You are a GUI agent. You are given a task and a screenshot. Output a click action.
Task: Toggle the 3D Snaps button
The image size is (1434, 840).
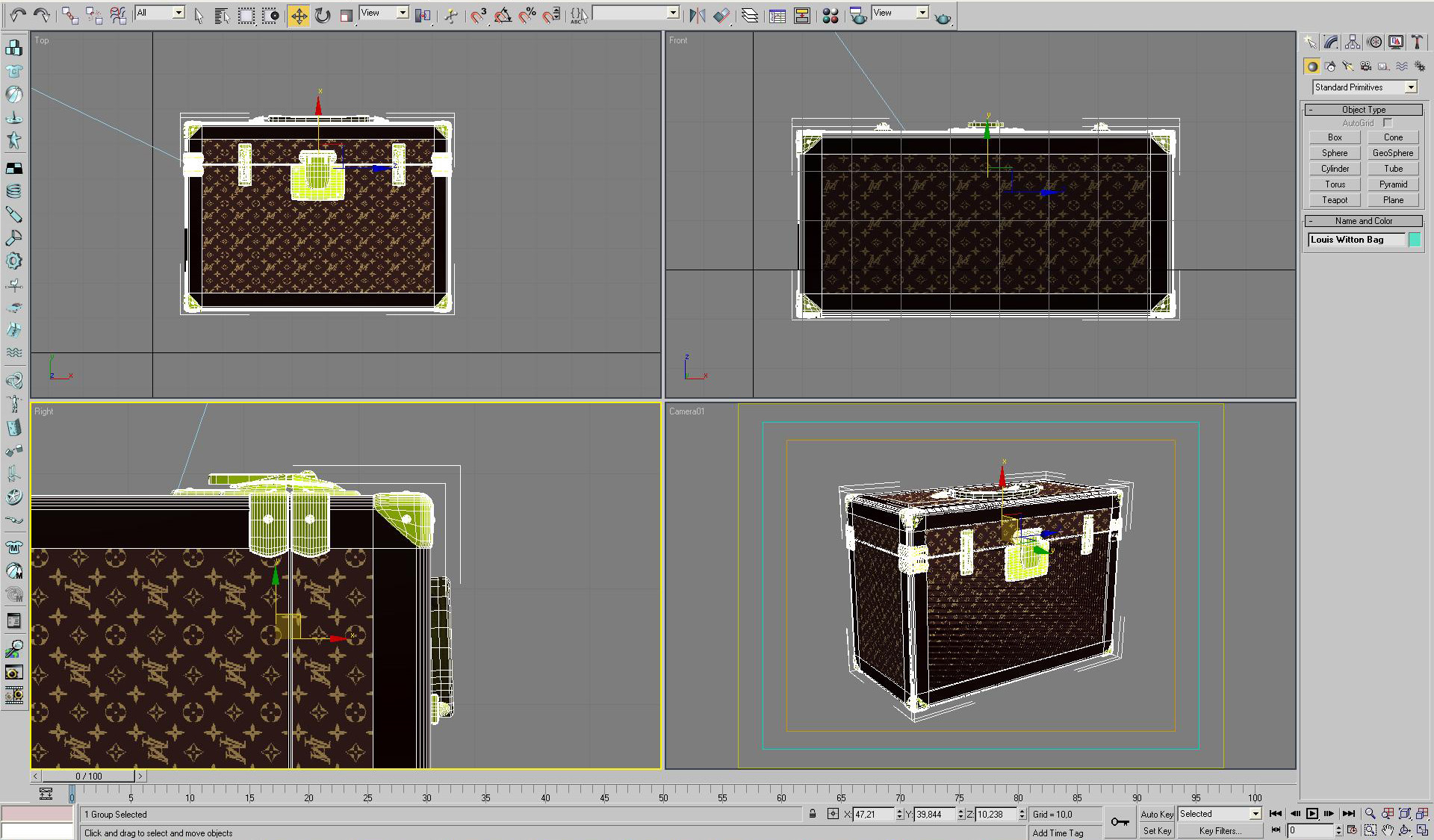[x=479, y=15]
